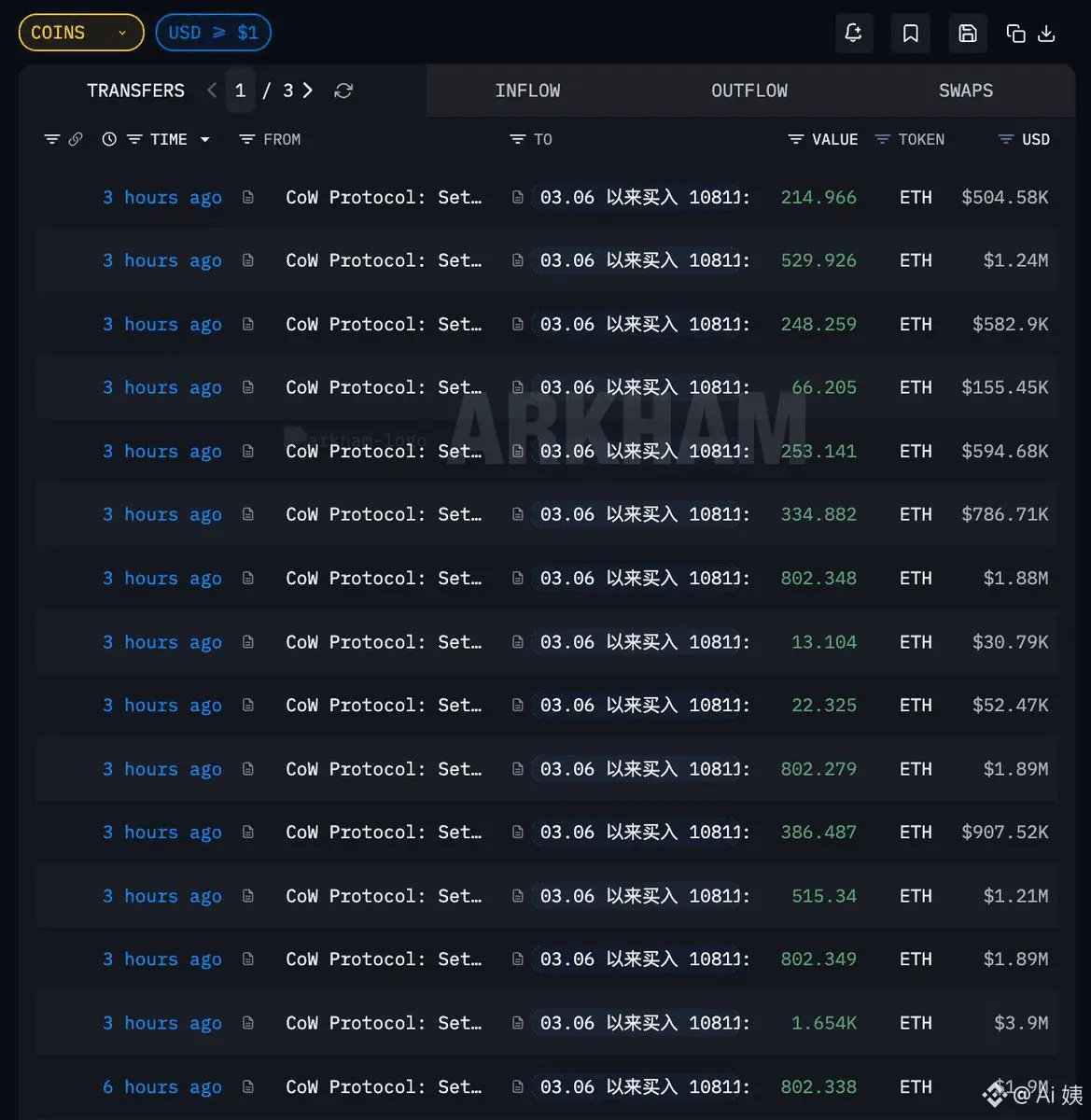Open the COINS dropdown selector
Screen dimensions: 1091x1120
pyautogui.click(x=81, y=33)
